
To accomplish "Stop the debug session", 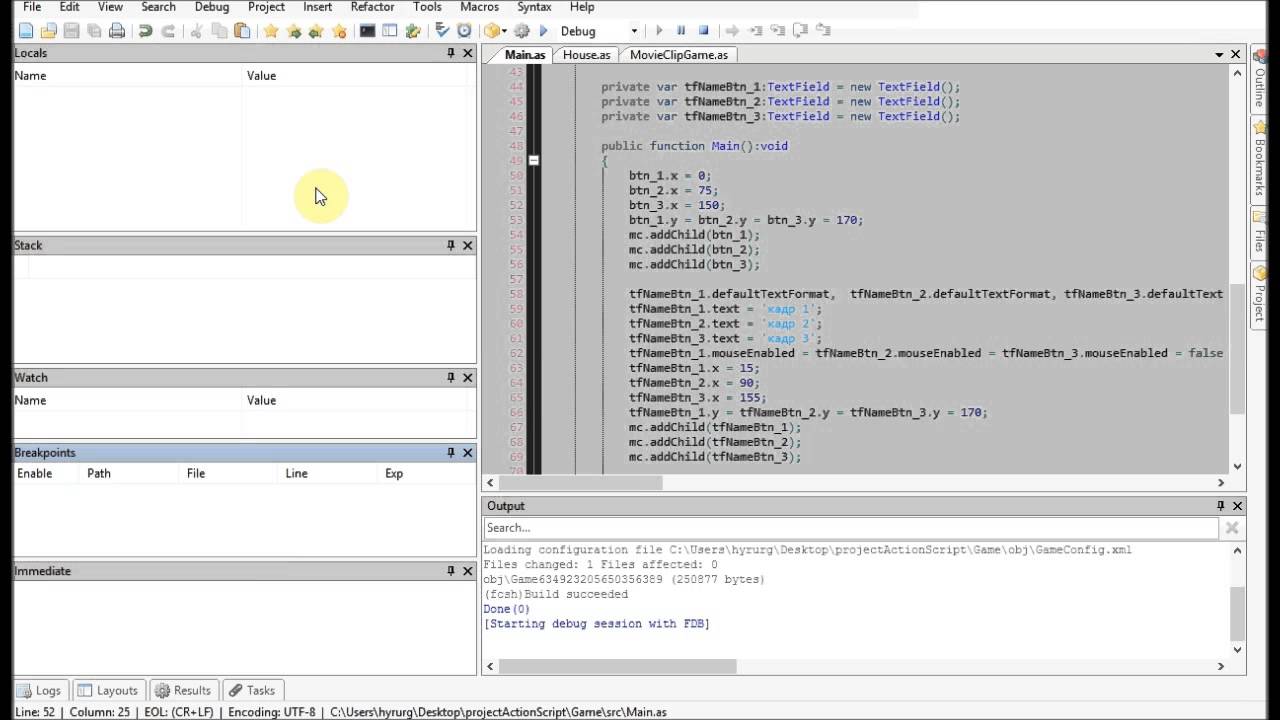I will click(704, 31).
